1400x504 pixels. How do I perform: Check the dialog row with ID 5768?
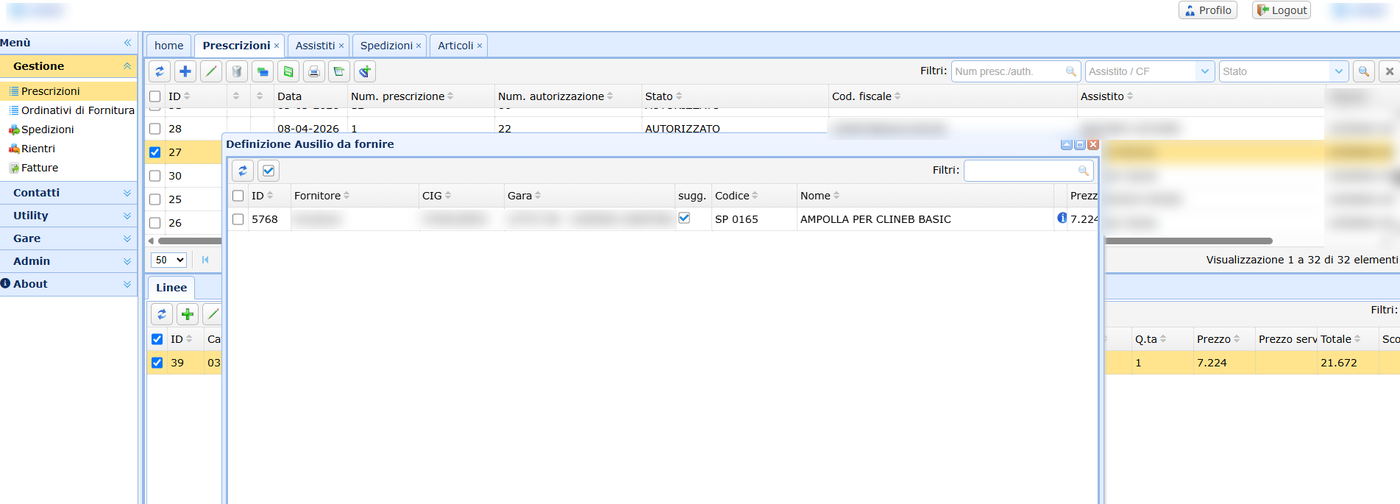[x=238, y=219]
